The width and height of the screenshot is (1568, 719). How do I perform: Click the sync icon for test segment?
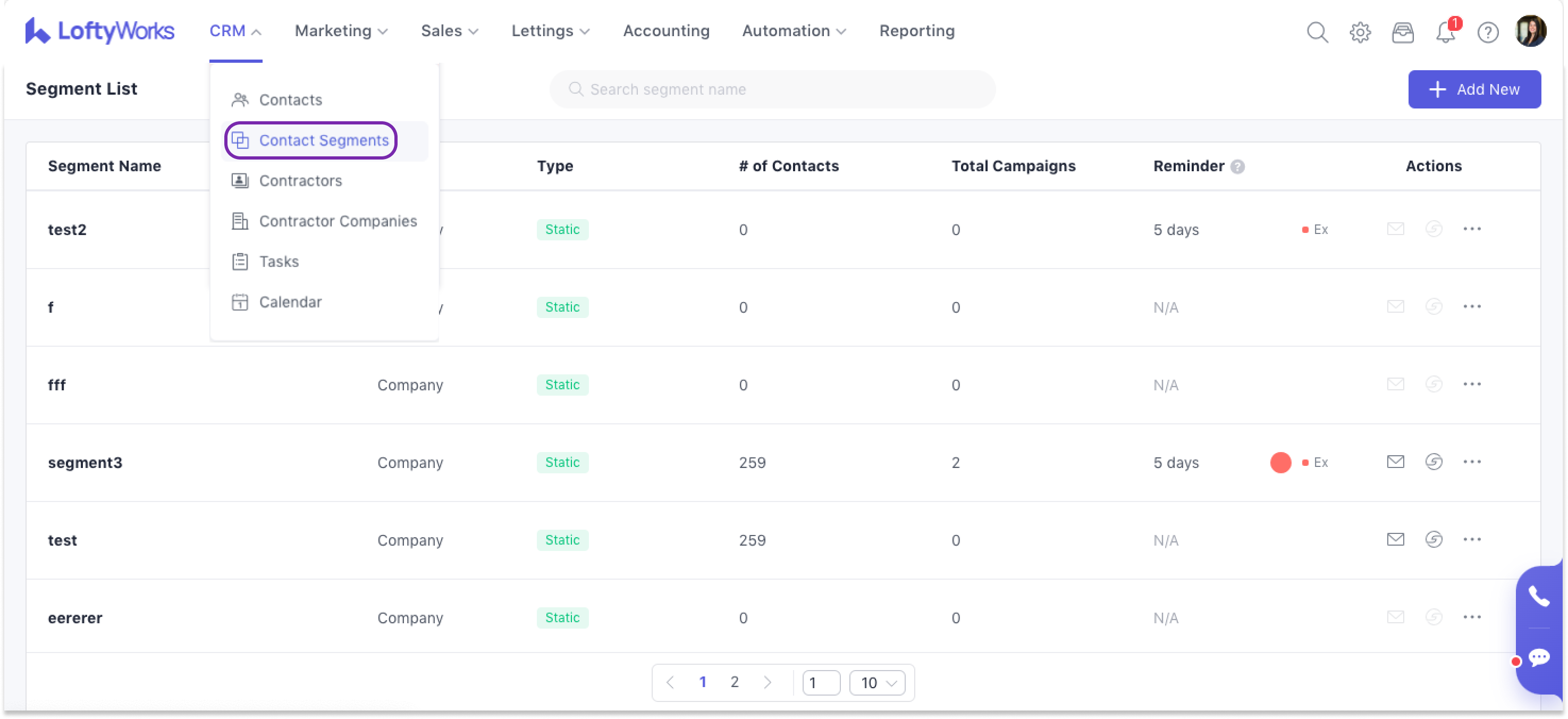tap(1434, 539)
